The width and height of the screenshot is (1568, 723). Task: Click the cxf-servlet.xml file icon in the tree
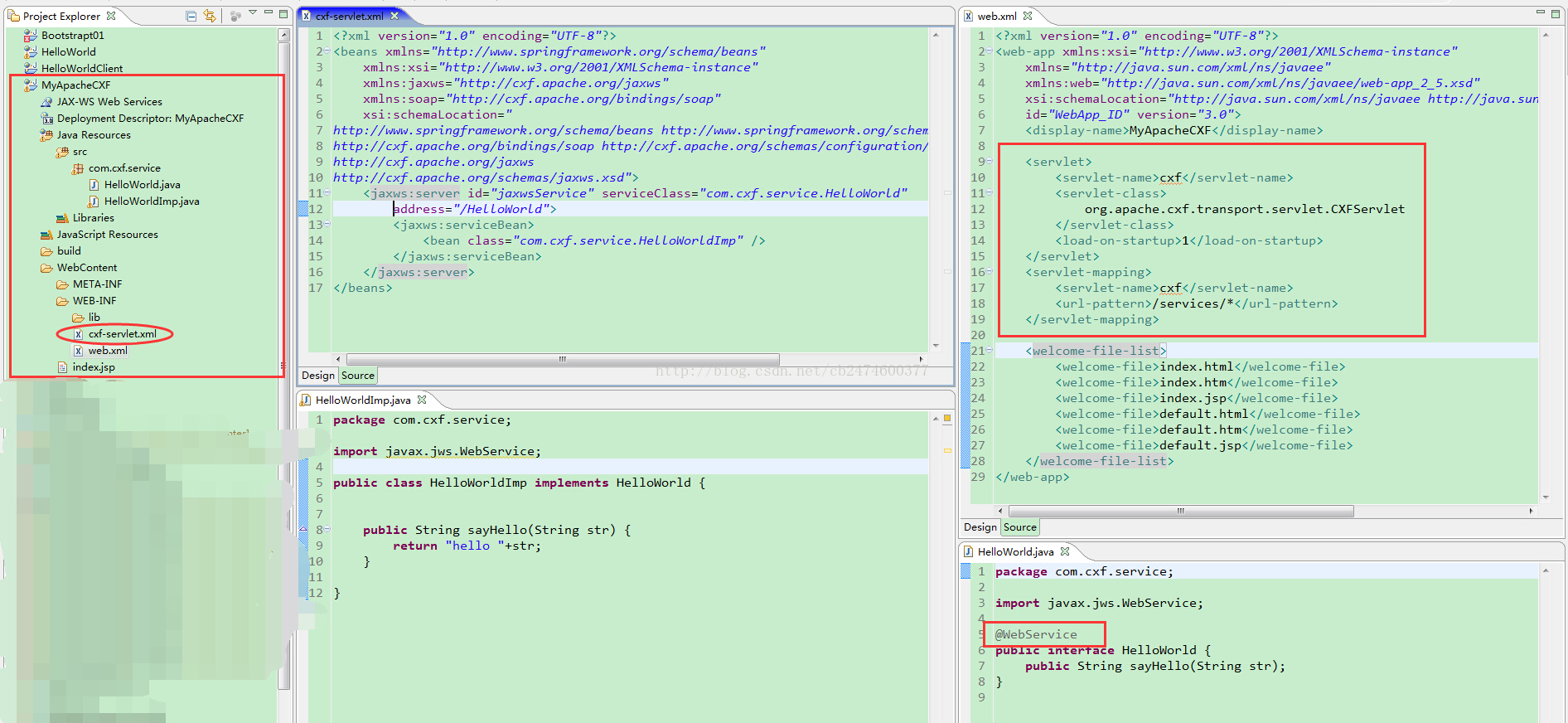point(78,334)
